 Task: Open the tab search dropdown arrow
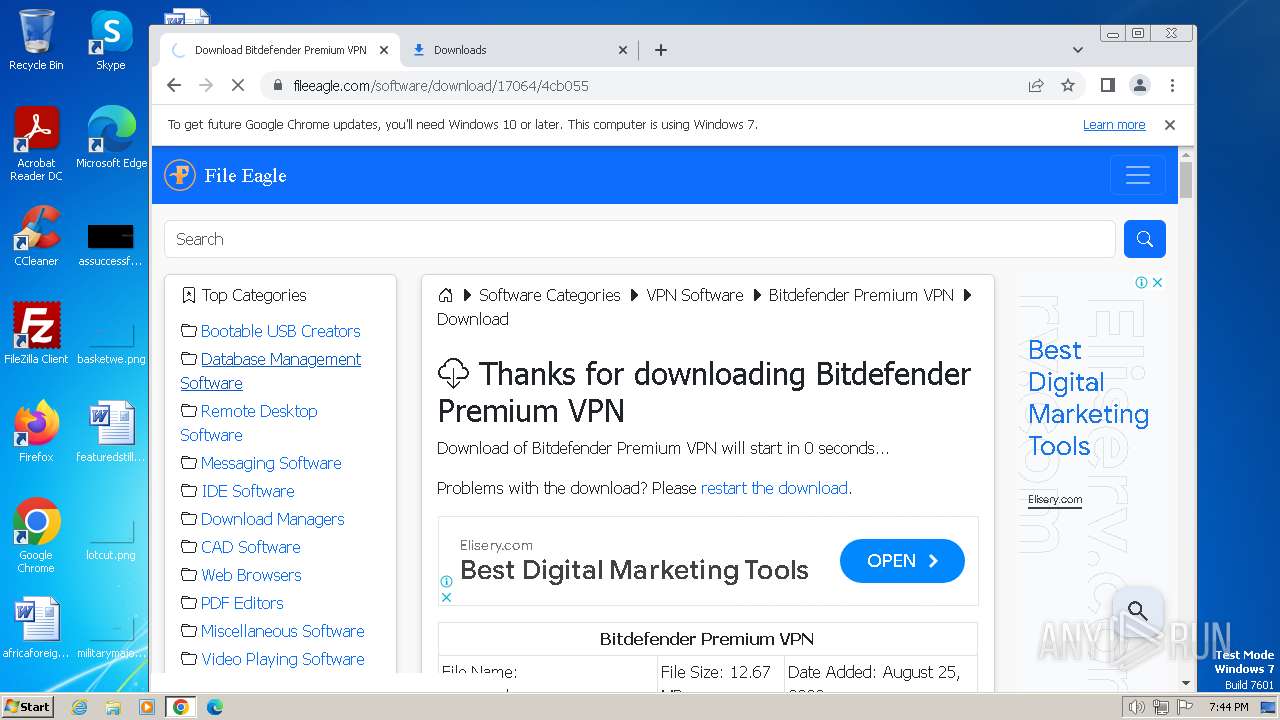(x=1077, y=50)
